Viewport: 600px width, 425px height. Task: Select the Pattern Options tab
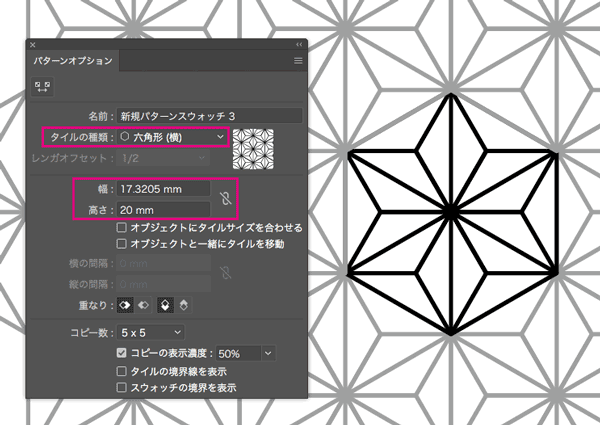[73, 61]
